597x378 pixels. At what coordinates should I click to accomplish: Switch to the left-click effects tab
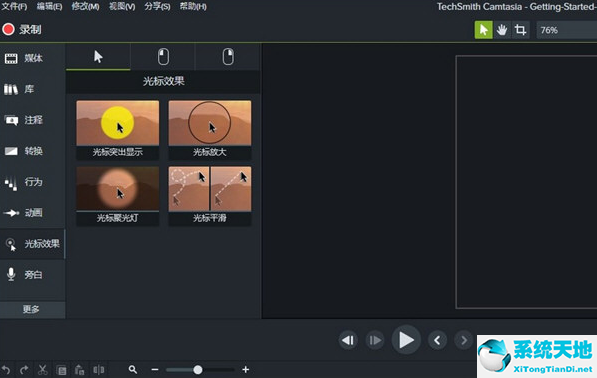coord(163,57)
